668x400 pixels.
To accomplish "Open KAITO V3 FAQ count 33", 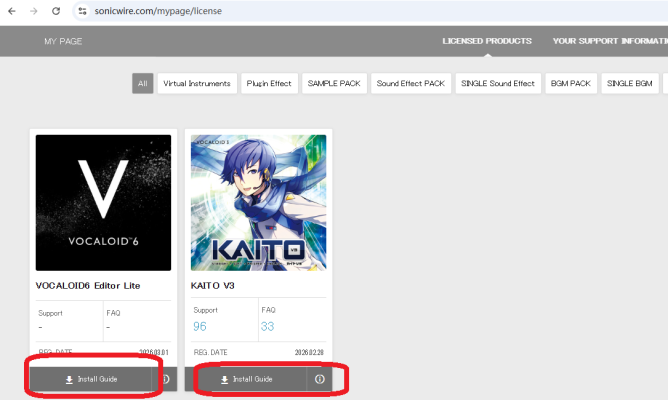I will point(268,325).
